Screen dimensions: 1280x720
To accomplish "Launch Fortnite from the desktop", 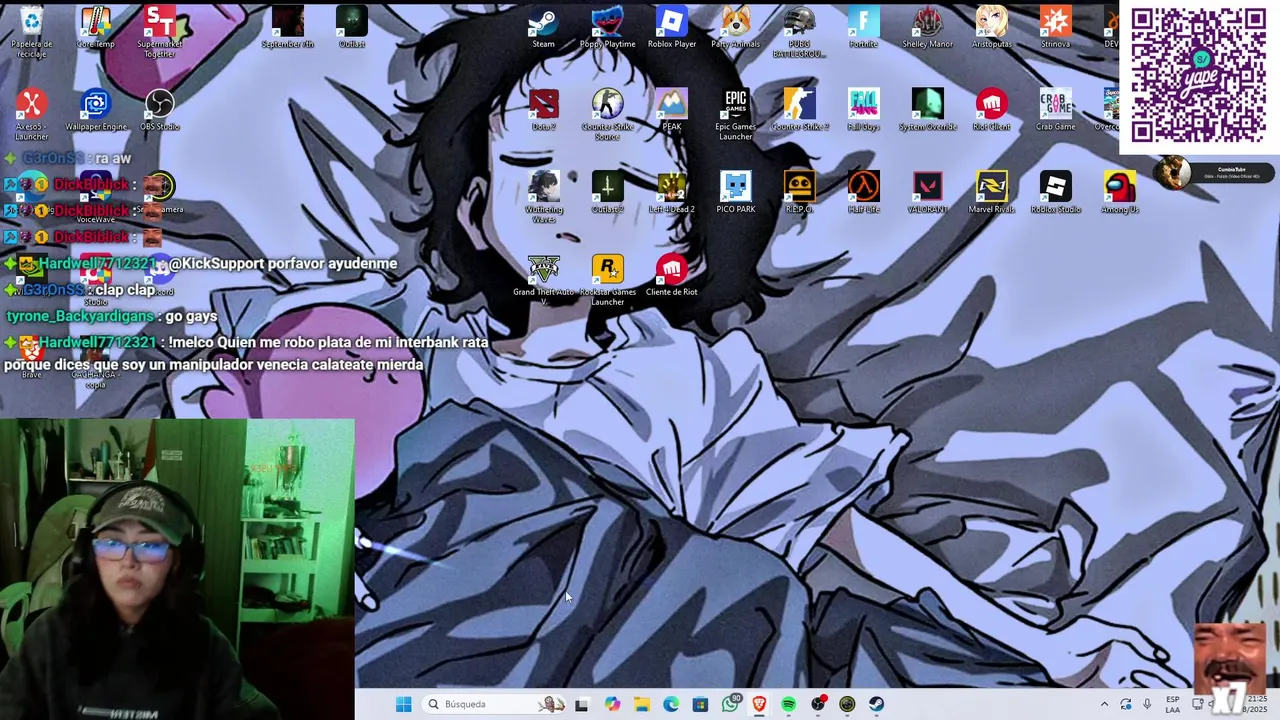I will pyautogui.click(x=863, y=27).
